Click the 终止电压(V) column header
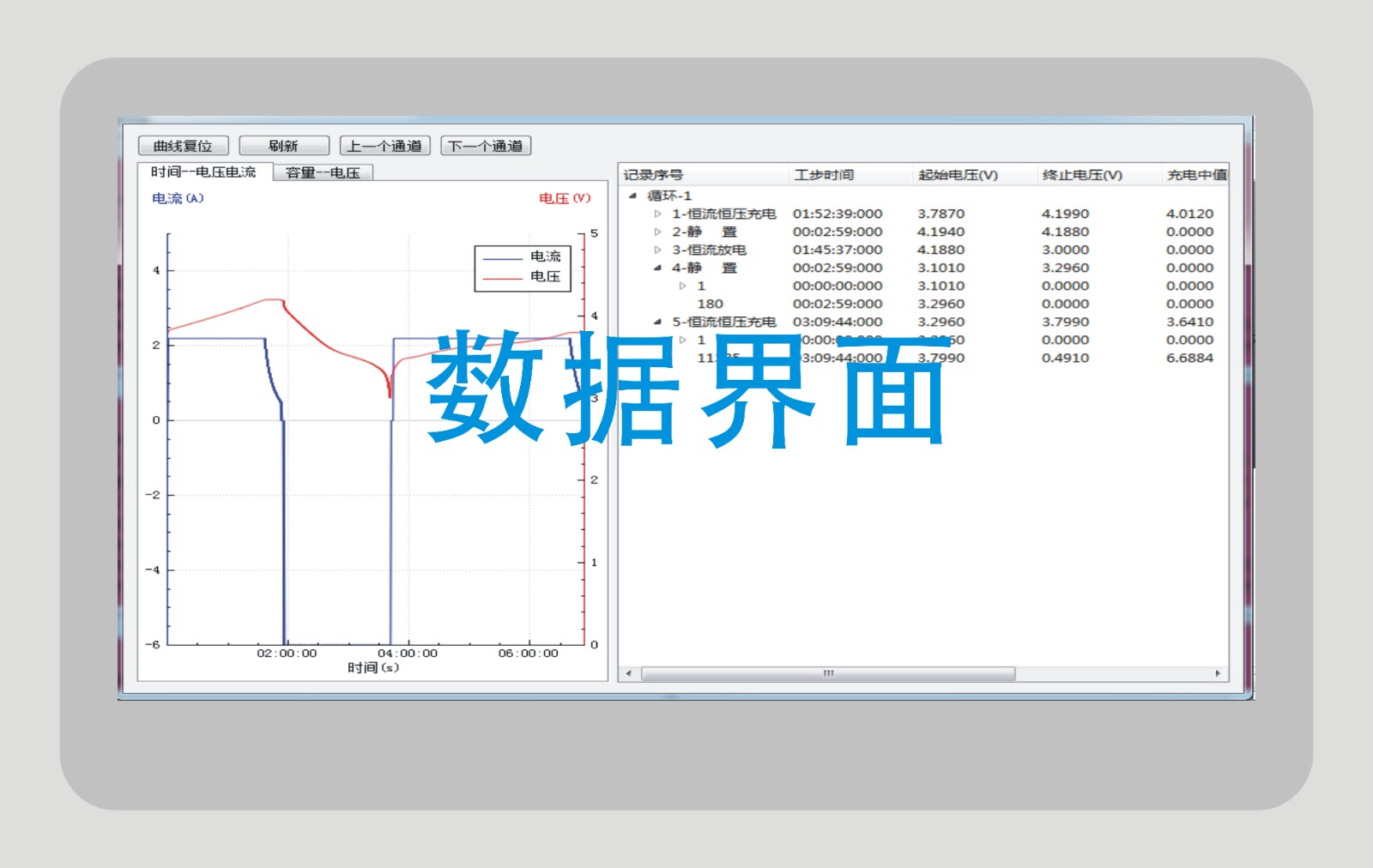The height and width of the screenshot is (868, 1373). click(1082, 175)
